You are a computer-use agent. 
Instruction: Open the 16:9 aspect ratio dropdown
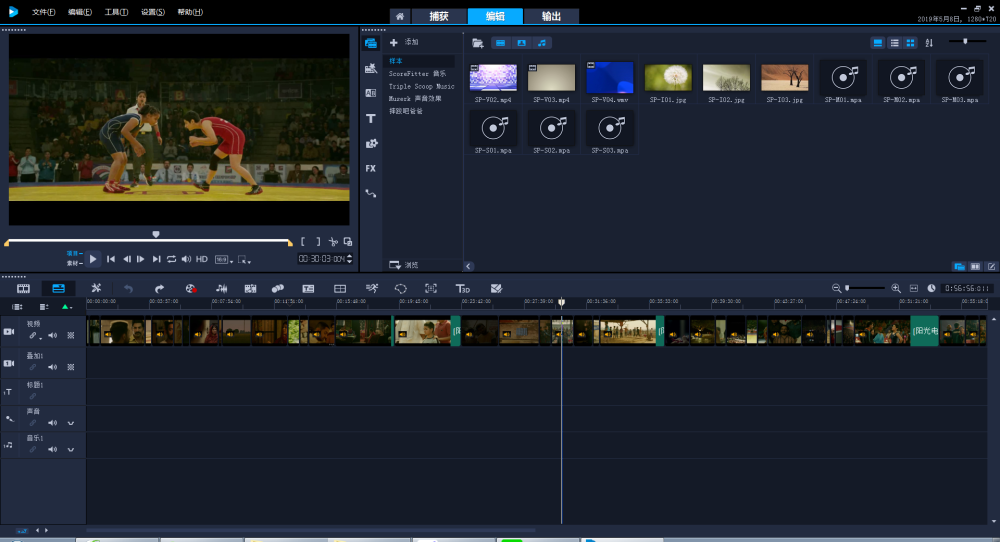224,259
